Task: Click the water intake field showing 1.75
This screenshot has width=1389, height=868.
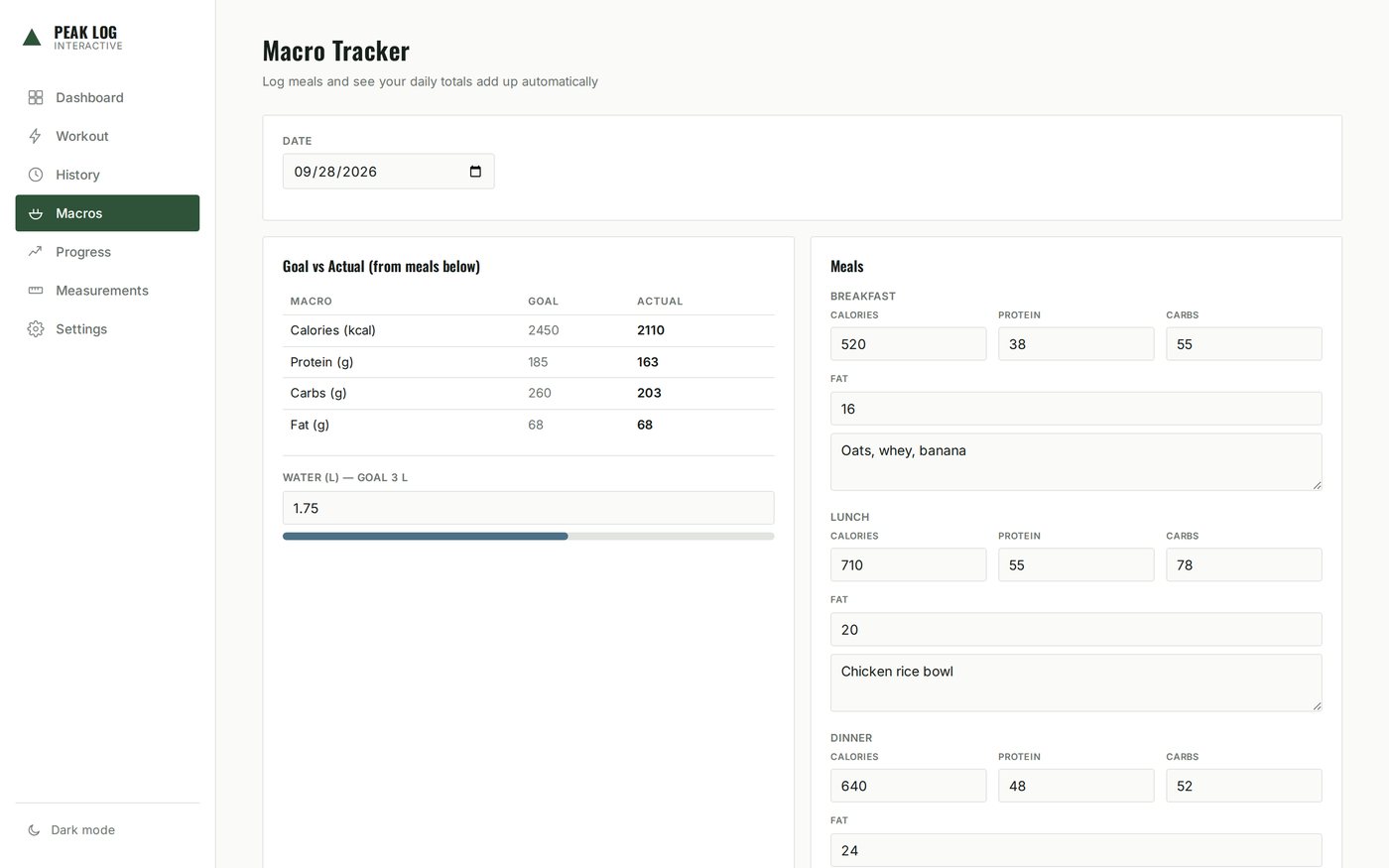Action: [528, 508]
